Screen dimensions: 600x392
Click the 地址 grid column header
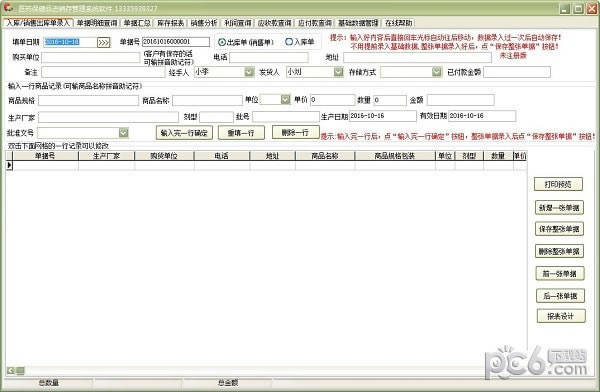[x=272, y=156]
